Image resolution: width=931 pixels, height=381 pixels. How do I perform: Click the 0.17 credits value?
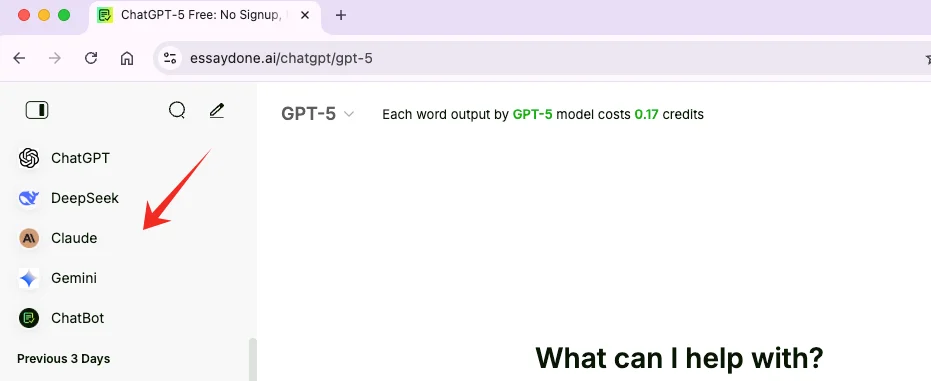point(647,115)
